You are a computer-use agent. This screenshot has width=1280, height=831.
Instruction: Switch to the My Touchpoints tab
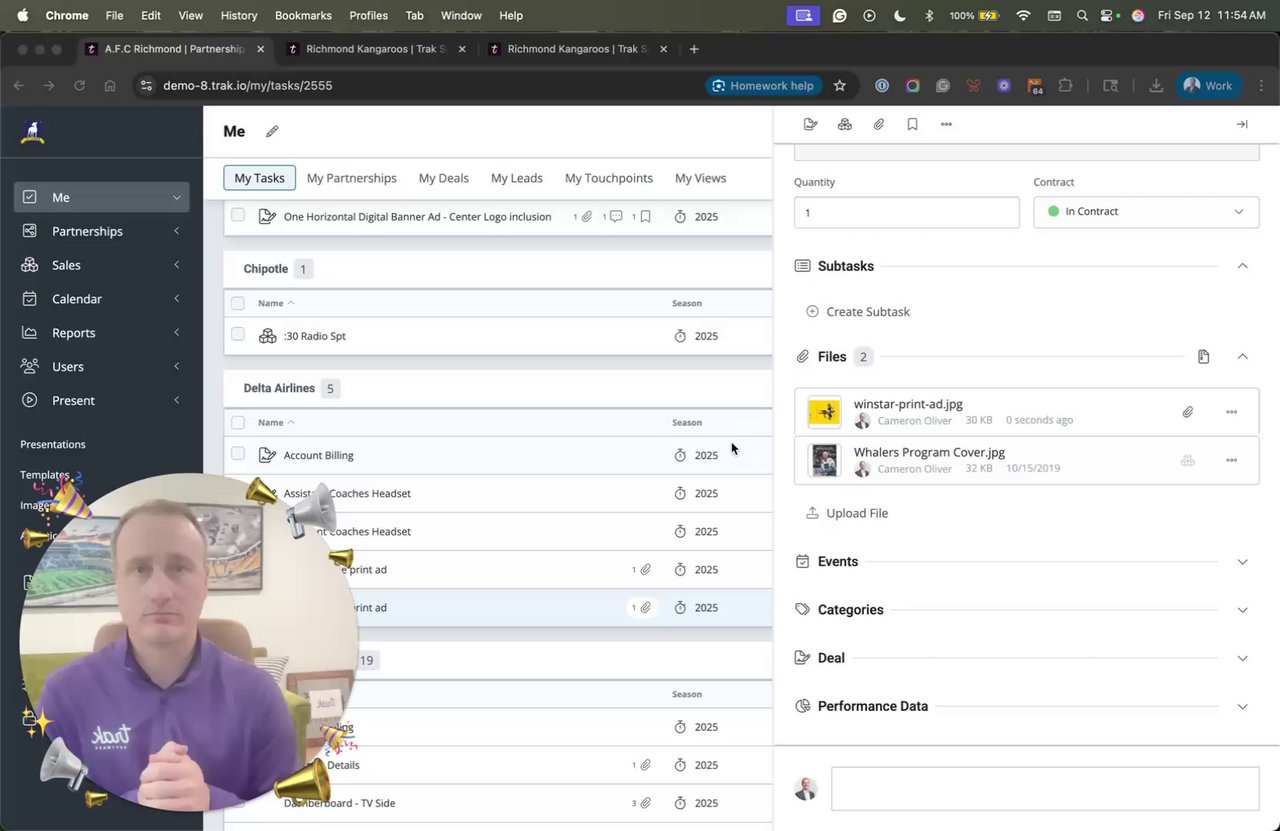609,178
